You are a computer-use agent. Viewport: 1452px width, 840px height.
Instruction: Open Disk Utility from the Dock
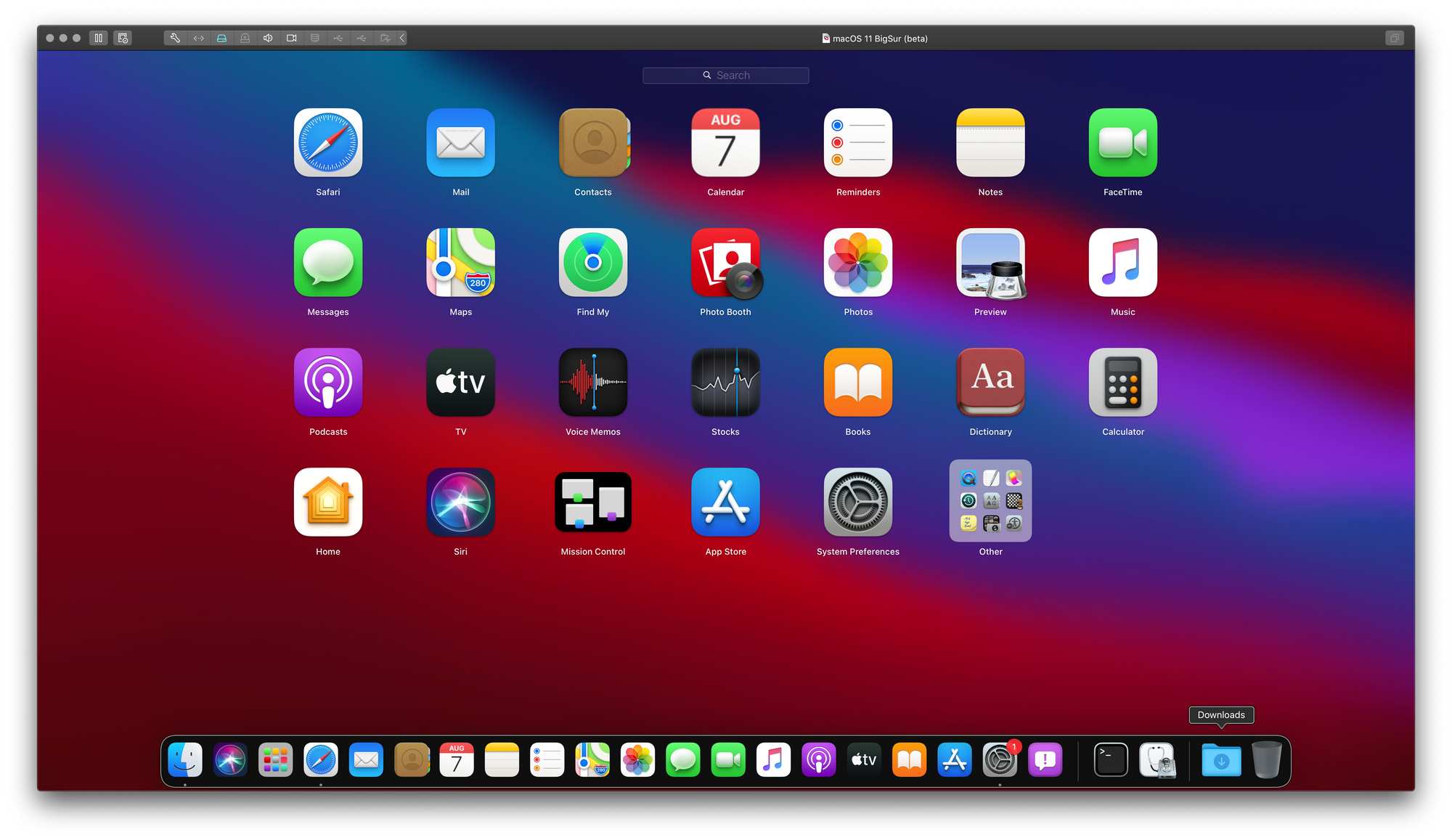click(1157, 760)
